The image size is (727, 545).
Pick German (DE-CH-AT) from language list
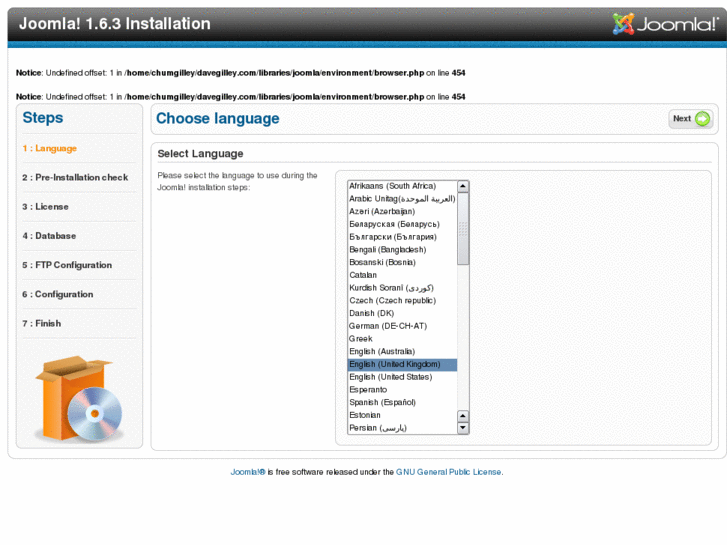point(387,326)
